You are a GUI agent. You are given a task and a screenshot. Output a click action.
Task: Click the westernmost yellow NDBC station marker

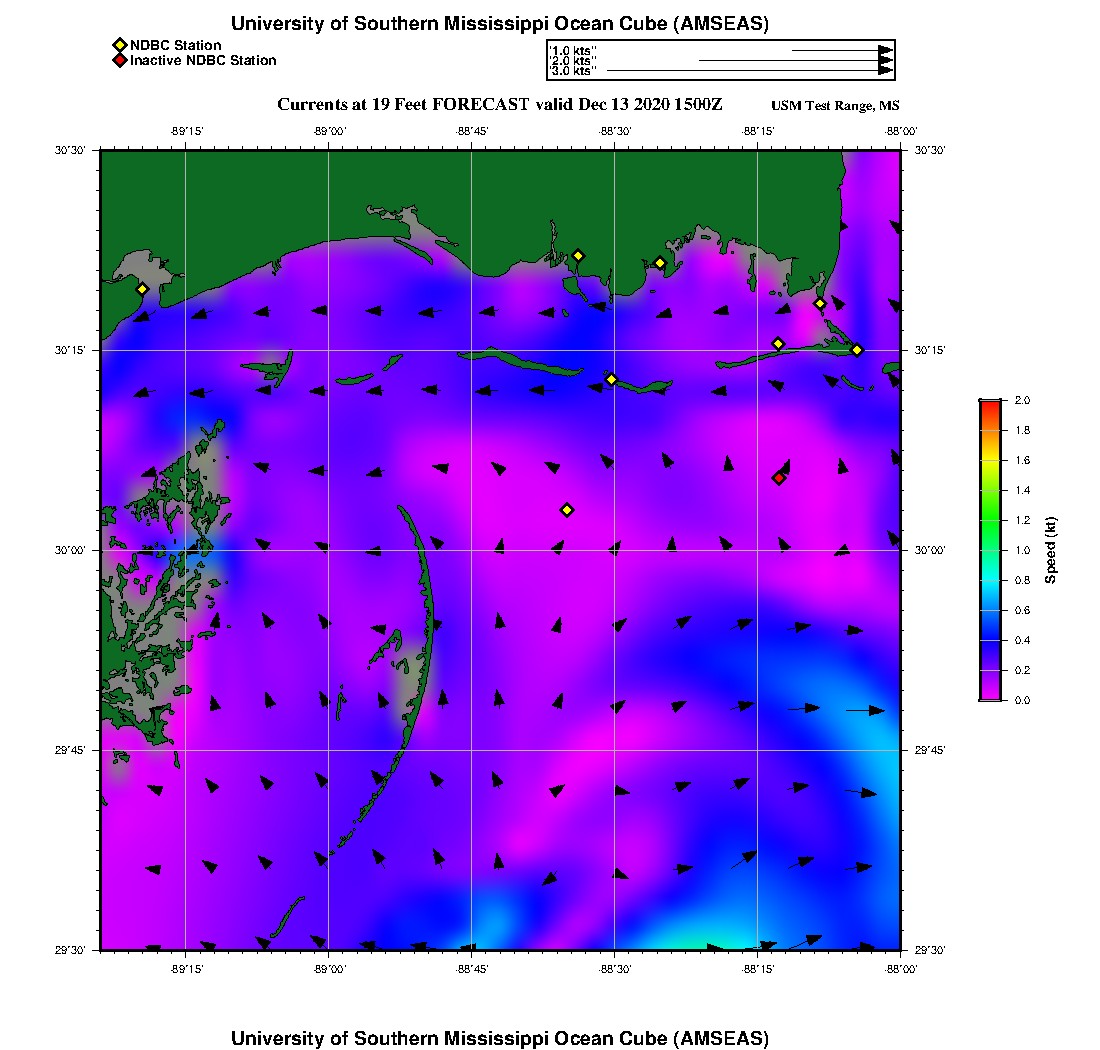(x=142, y=289)
